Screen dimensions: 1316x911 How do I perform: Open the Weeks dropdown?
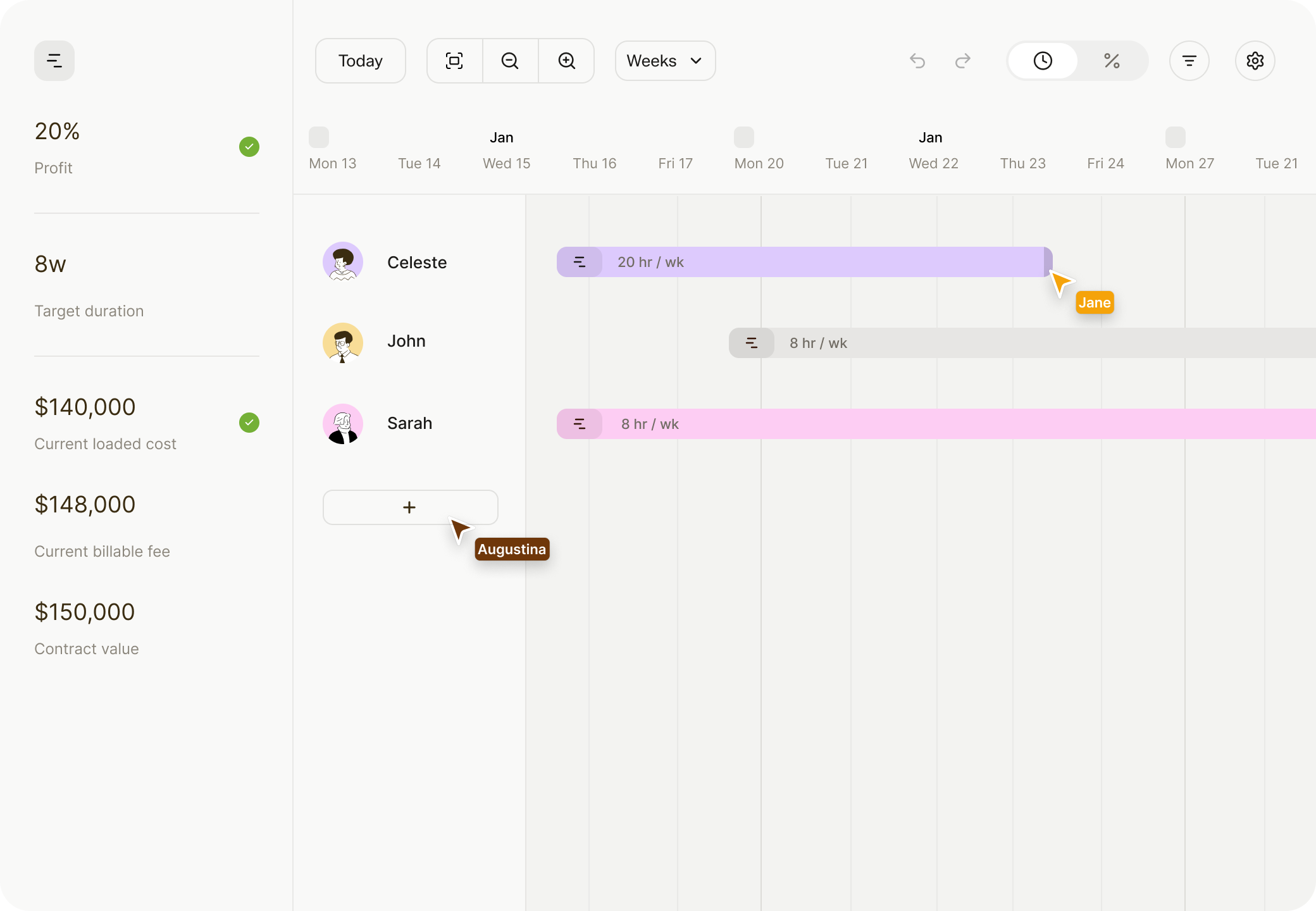pyautogui.click(x=665, y=61)
